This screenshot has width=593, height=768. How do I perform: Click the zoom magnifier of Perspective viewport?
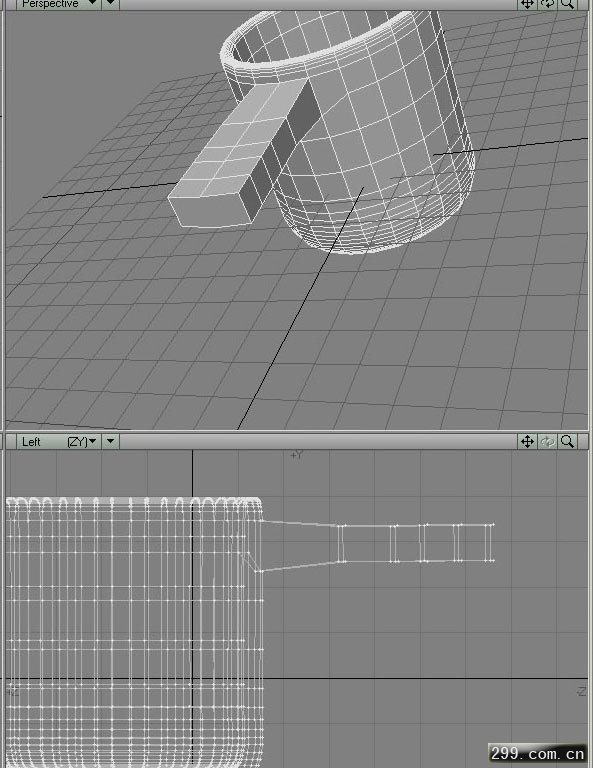pos(567,4)
